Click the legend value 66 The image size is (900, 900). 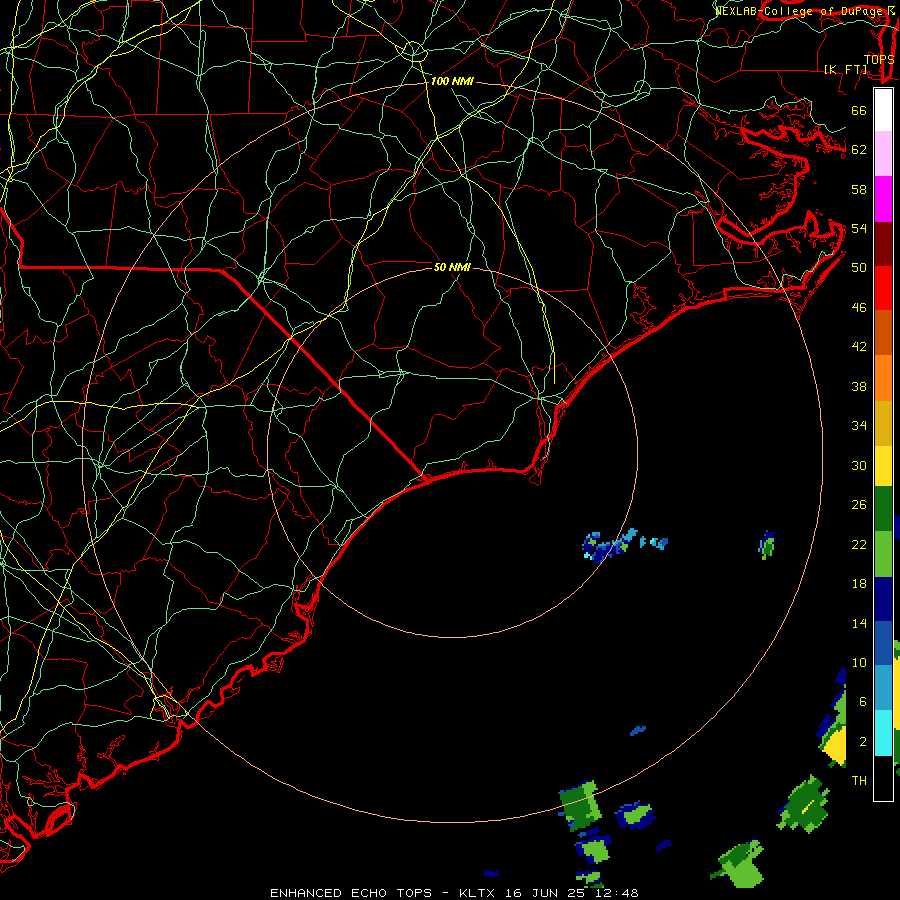pyautogui.click(x=859, y=110)
